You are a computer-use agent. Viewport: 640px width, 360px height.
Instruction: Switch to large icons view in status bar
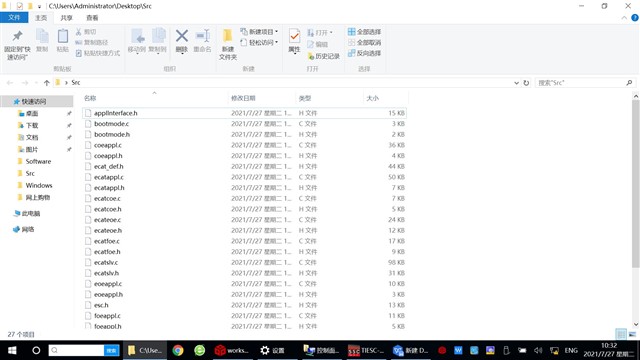coord(632,334)
